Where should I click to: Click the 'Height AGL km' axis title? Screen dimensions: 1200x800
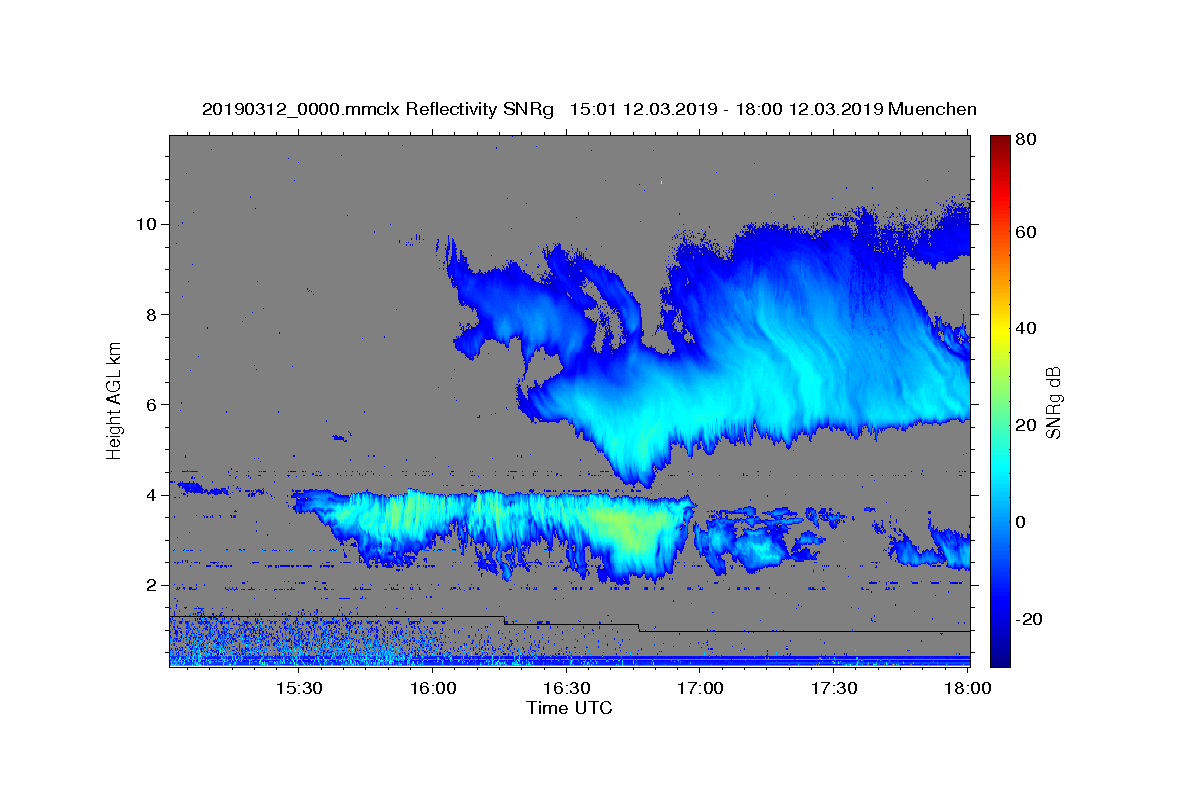coord(114,400)
